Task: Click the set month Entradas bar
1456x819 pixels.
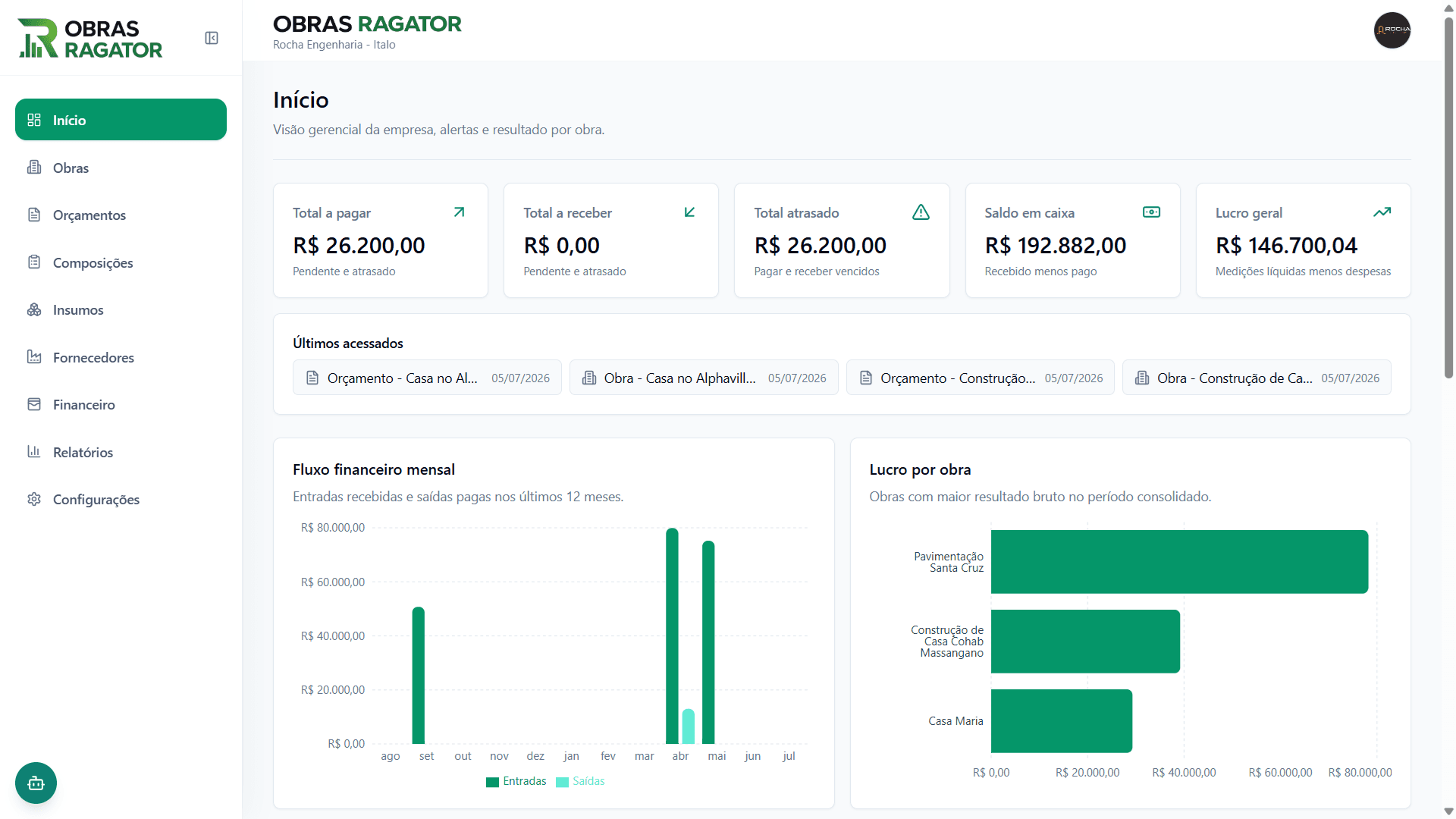Action: click(418, 676)
